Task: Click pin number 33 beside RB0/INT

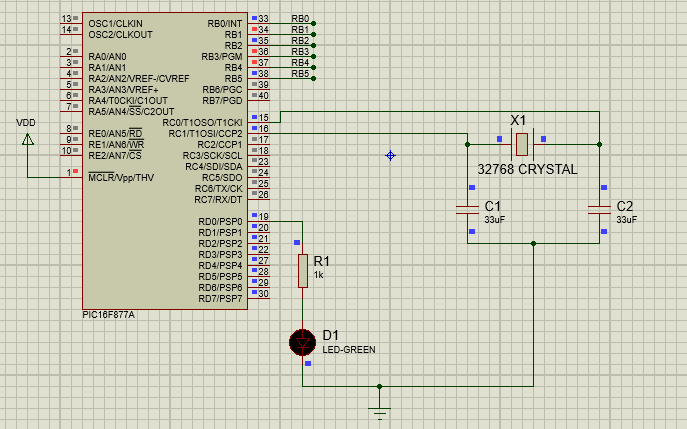Action: coord(263,18)
